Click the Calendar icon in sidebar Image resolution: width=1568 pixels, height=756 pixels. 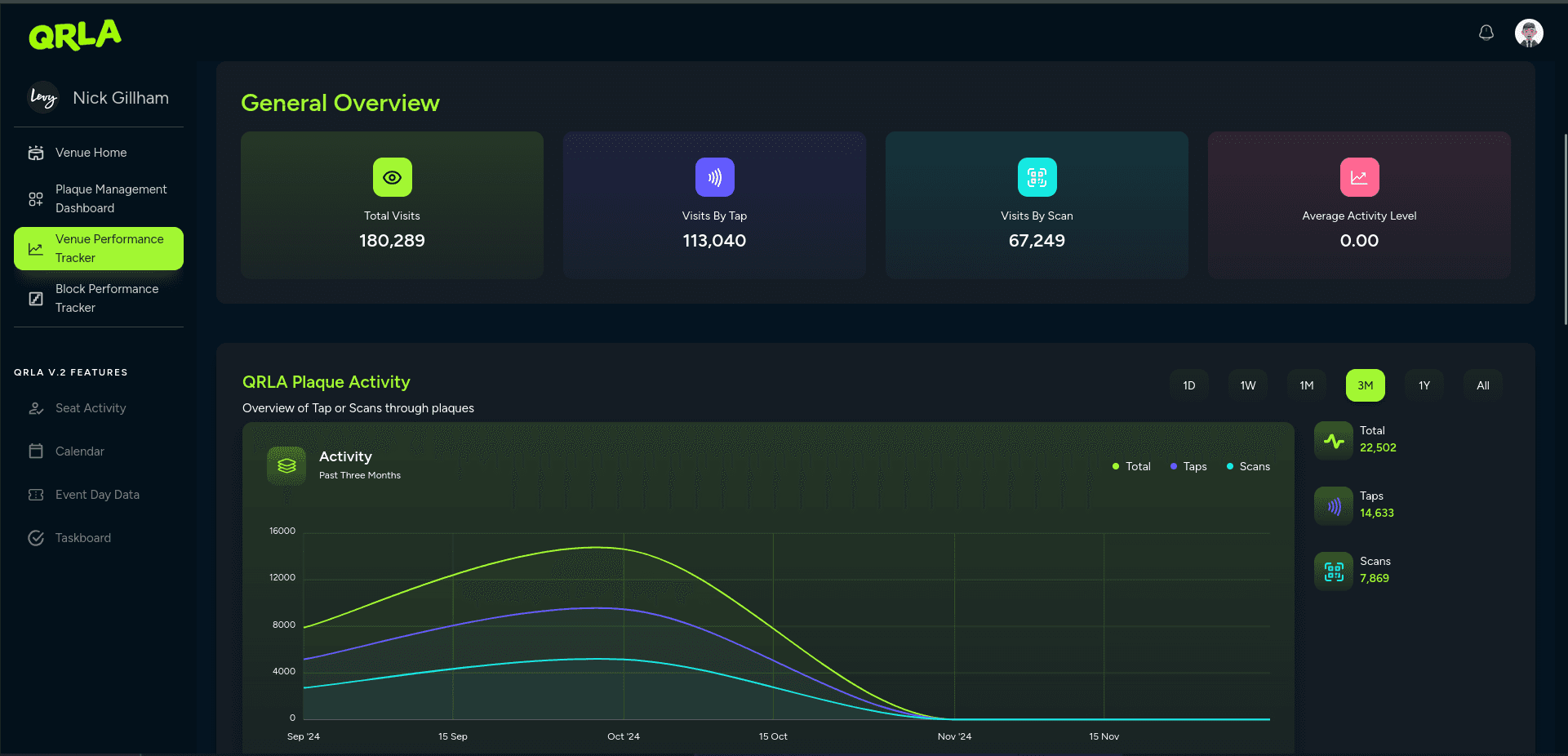click(x=36, y=451)
